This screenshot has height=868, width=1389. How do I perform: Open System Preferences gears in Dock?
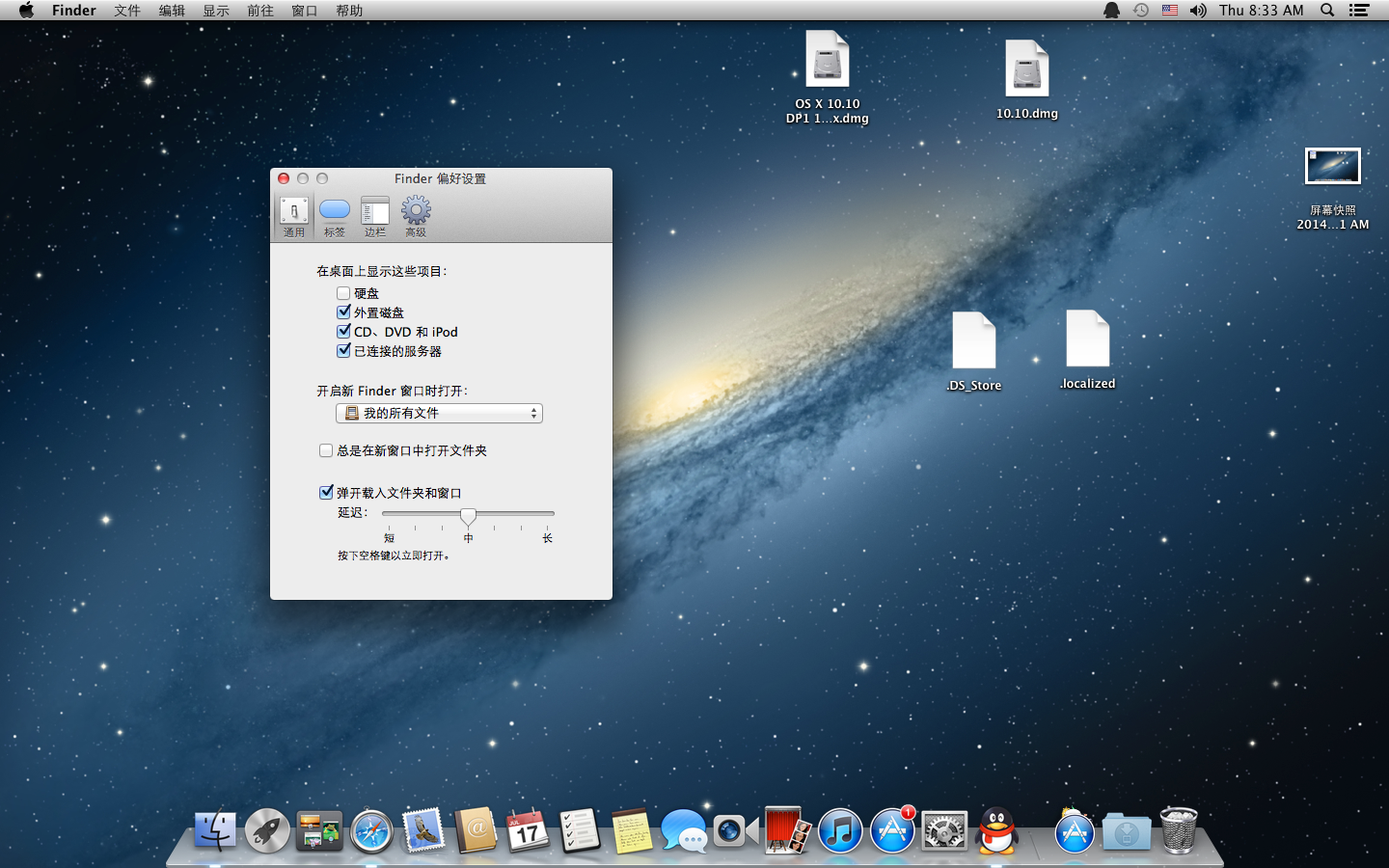(944, 830)
